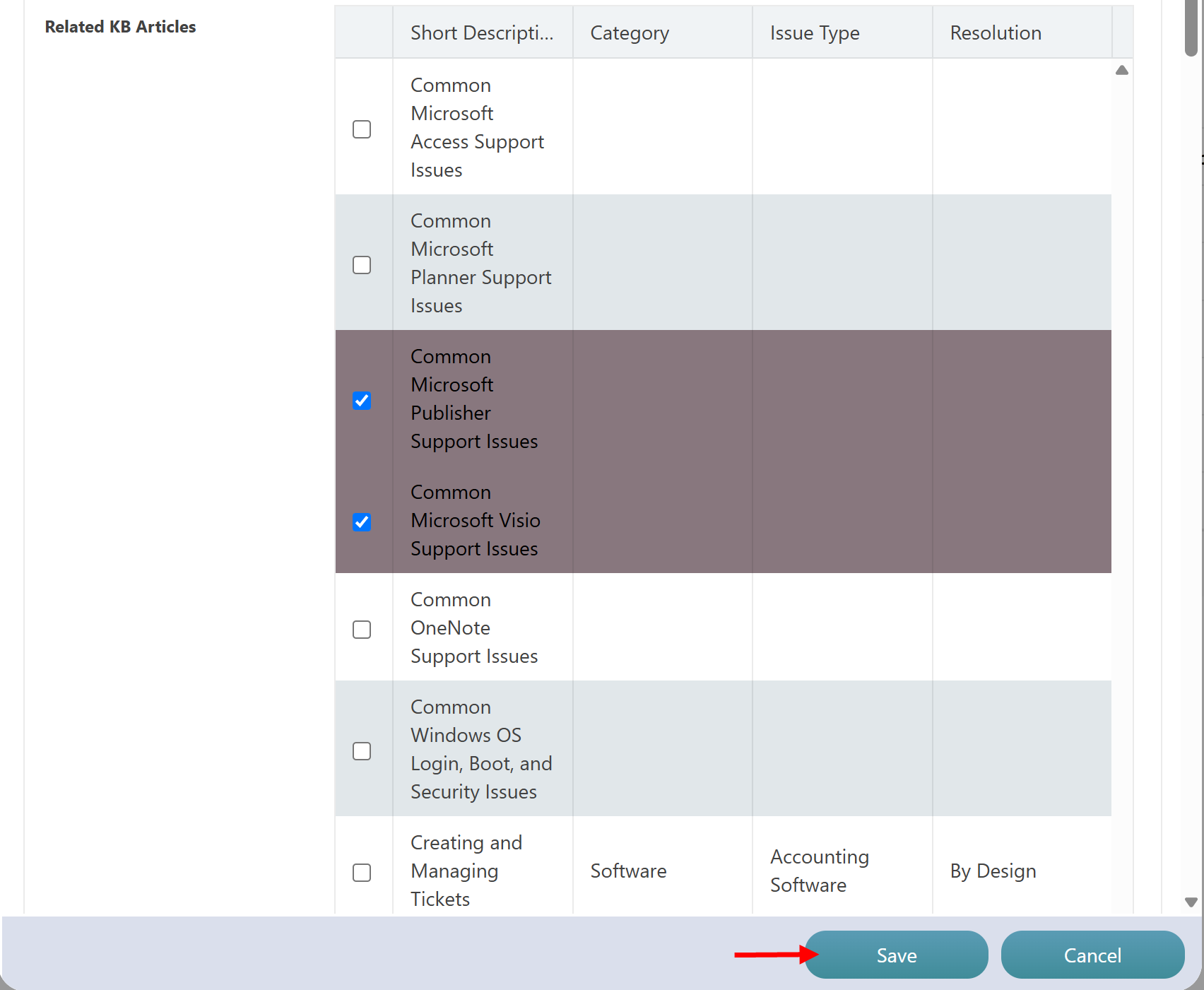Check the Creating and Managing Tickets checkbox

click(x=362, y=873)
